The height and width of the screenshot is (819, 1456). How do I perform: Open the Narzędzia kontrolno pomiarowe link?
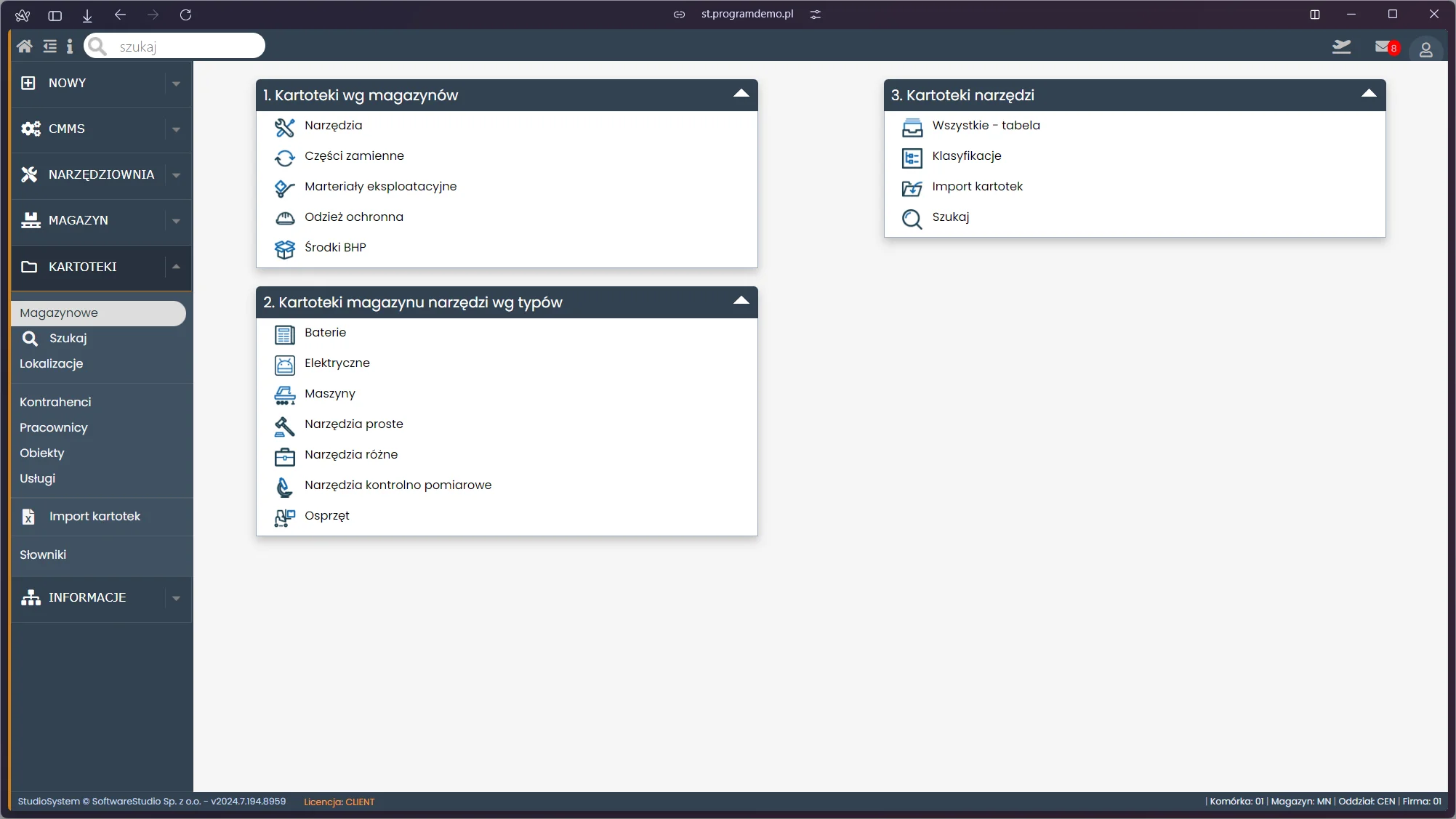point(398,485)
